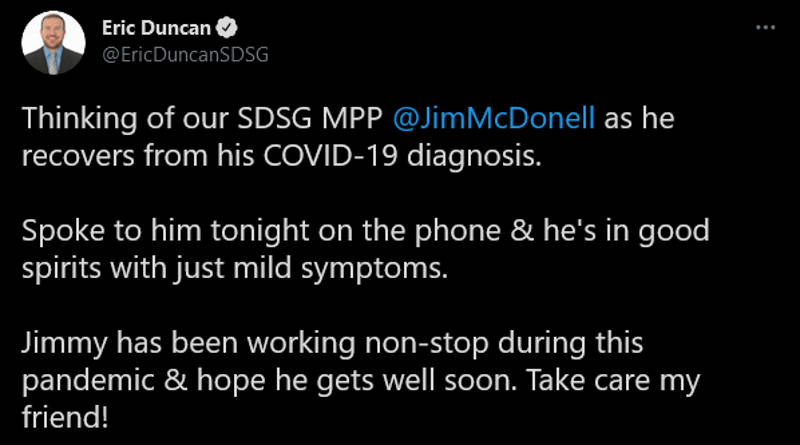Click the words "in good" ending the line
800x445 pixels.
pyautogui.click(x=669, y=232)
